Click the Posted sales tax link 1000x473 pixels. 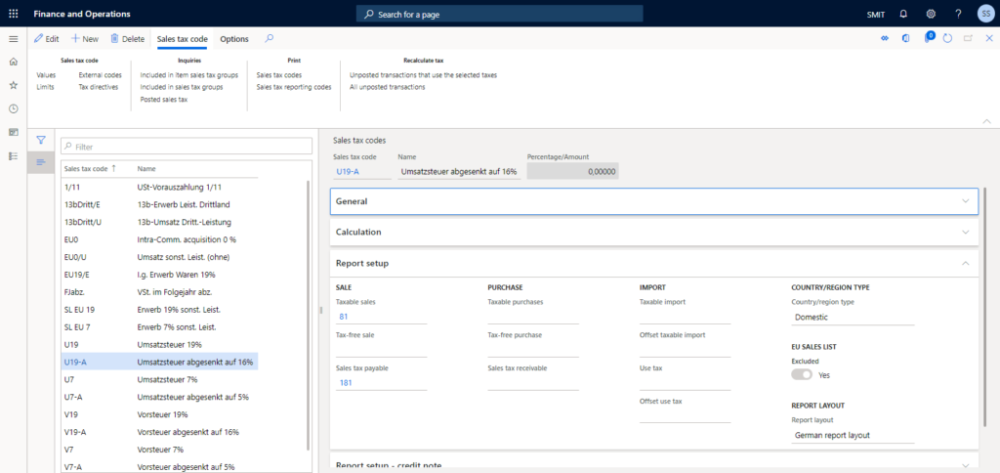pos(163,99)
